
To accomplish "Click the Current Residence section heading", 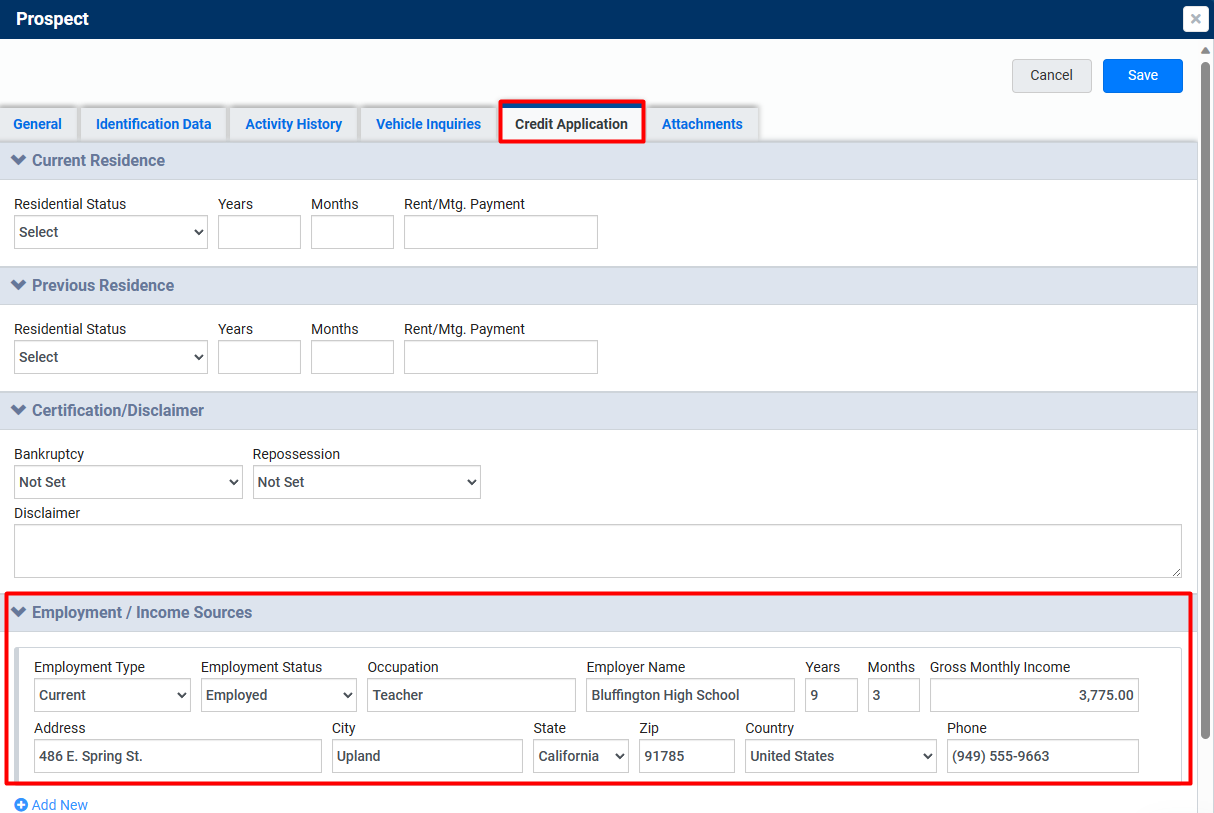I will coord(98,160).
